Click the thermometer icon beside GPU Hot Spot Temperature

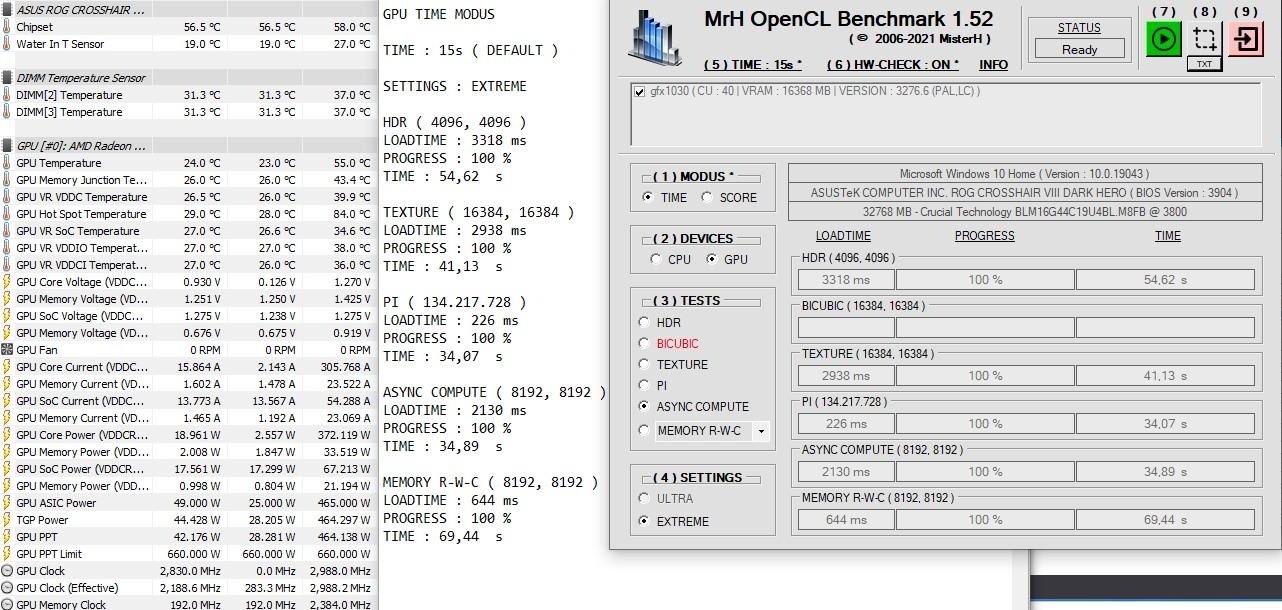tap(7, 214)
